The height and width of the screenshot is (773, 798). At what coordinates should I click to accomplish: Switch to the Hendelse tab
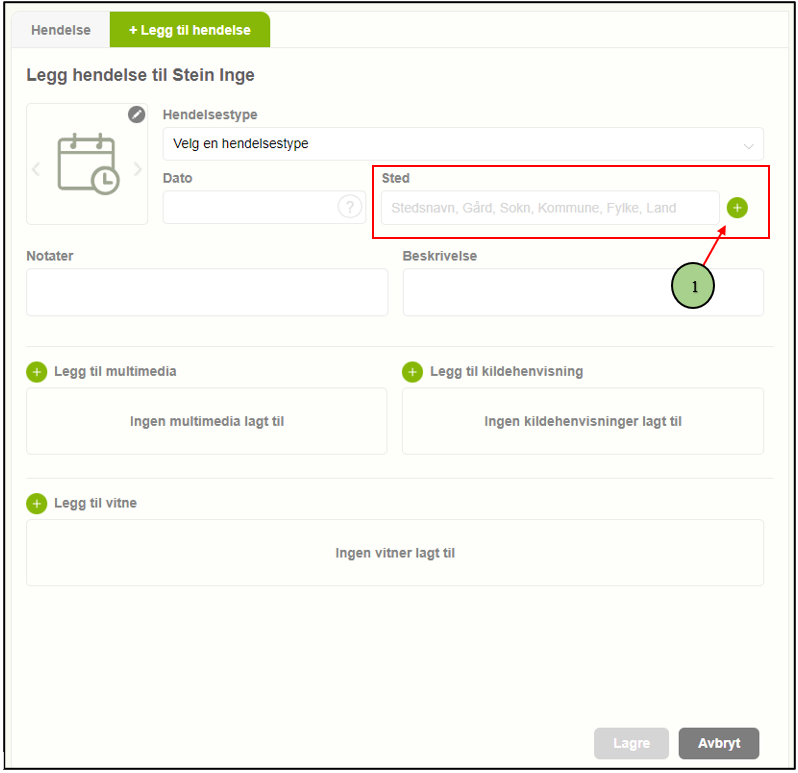(x=60, y=30)
